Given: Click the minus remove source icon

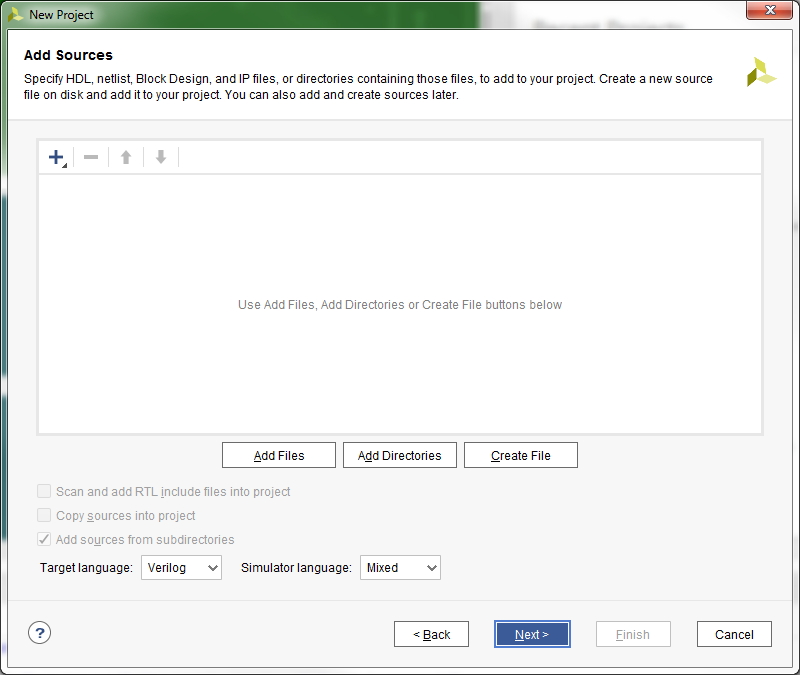Looking at the screenshot, I should tap(91, 157).
